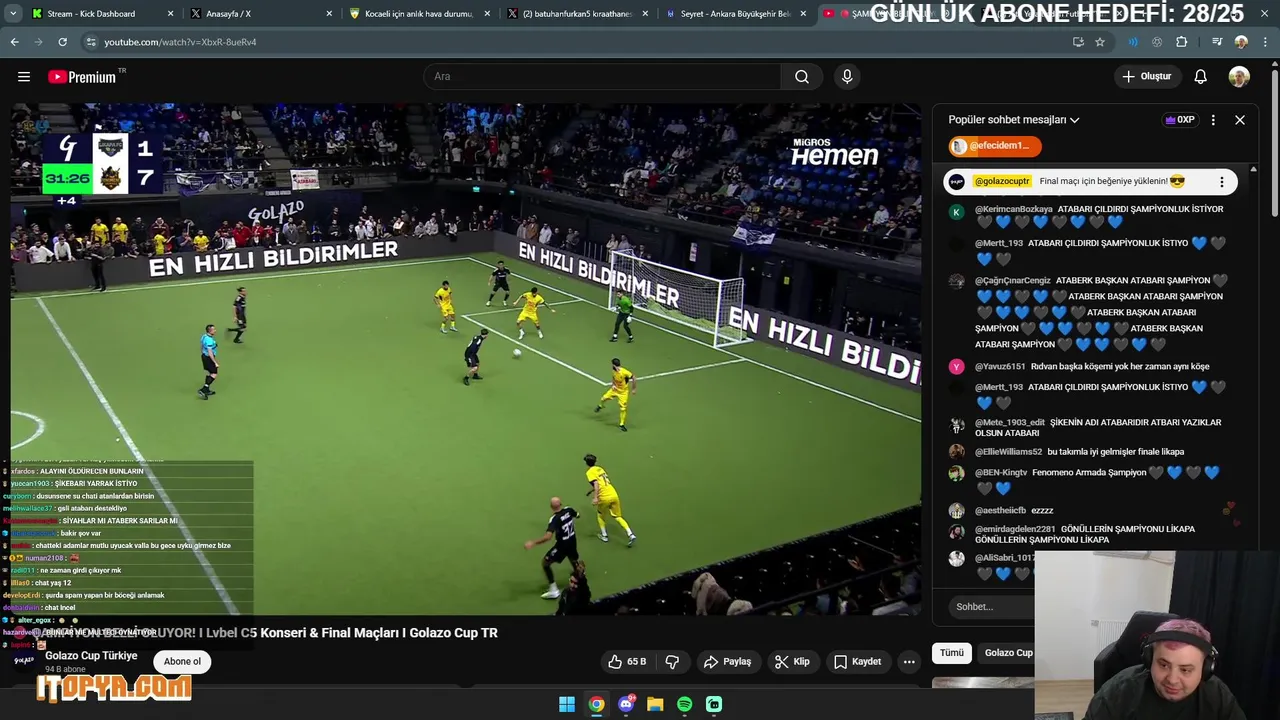Subscribe with Abone ol button
This screenshot has width=1280, height=720.
[182, 661]
